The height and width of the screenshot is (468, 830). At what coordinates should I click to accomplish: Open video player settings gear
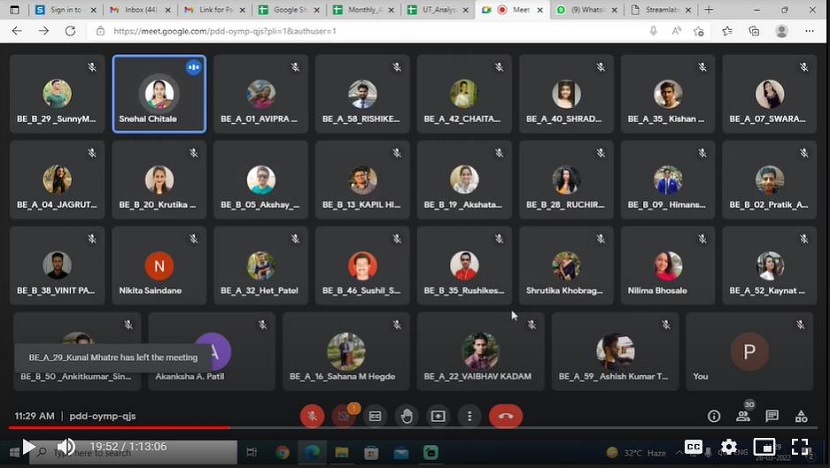[729, 447]
